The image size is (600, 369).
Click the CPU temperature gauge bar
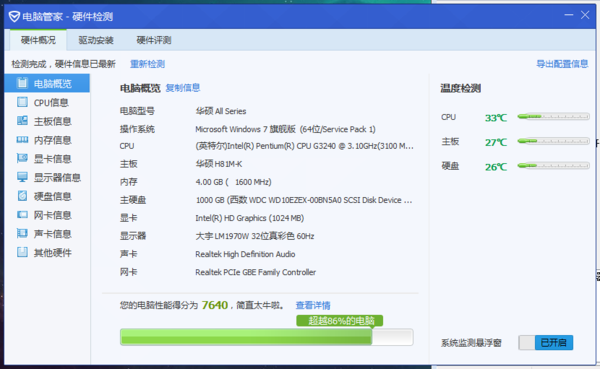(553, 116)
